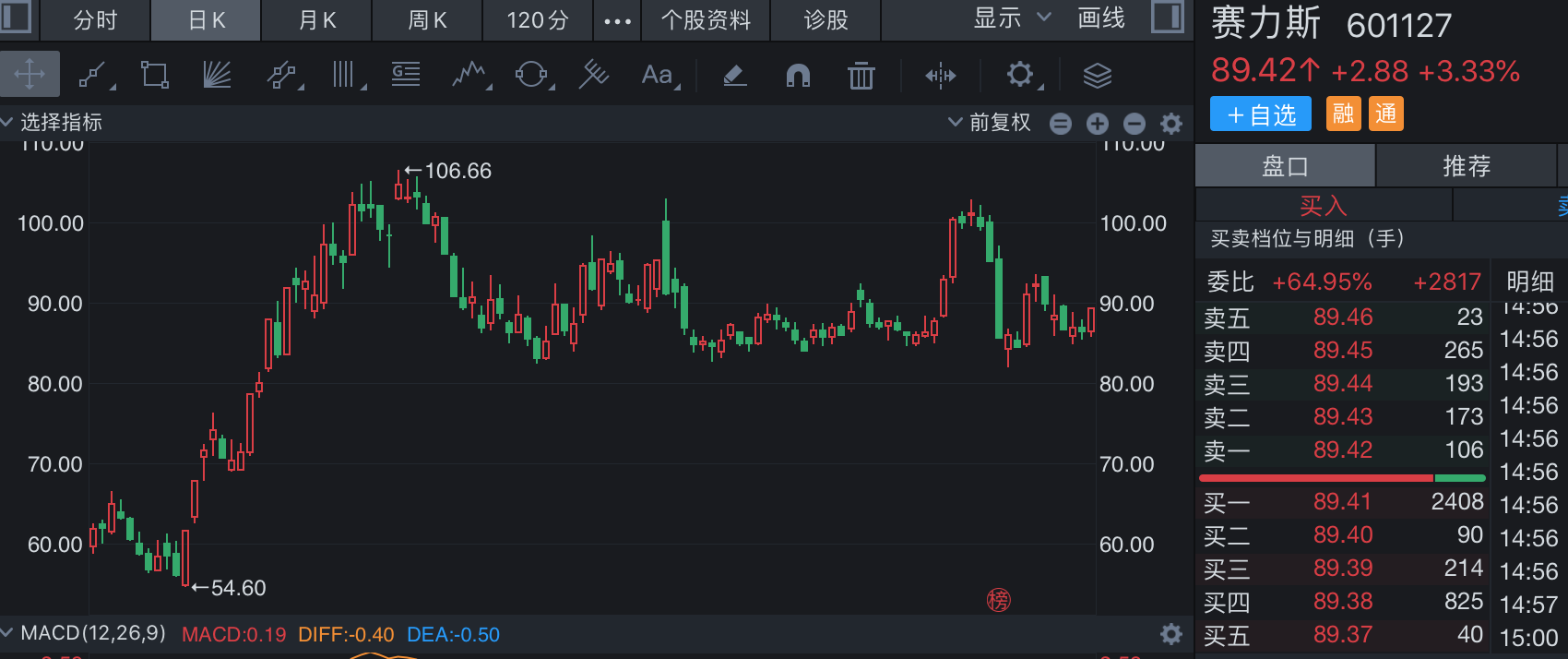1568x659 pixels.
Task: Switch to 周K weekly candlestick tab
Action: point(428,20)
